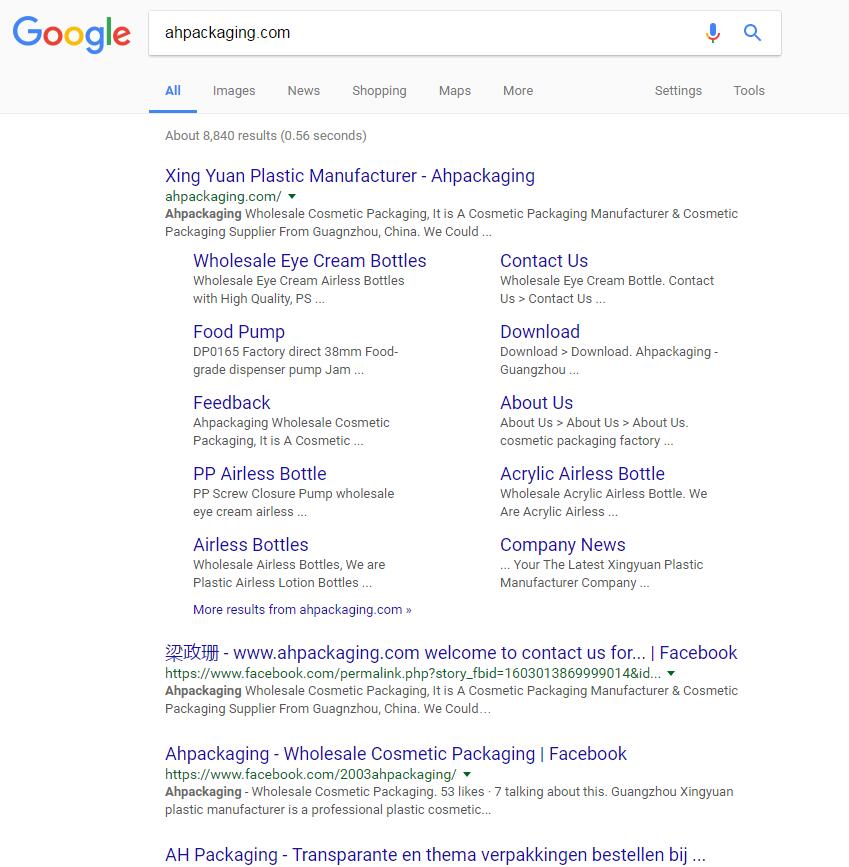The image size is (849, 867).
Task: Open the Contact Us sitelink
Action: (x=544, y=261)
